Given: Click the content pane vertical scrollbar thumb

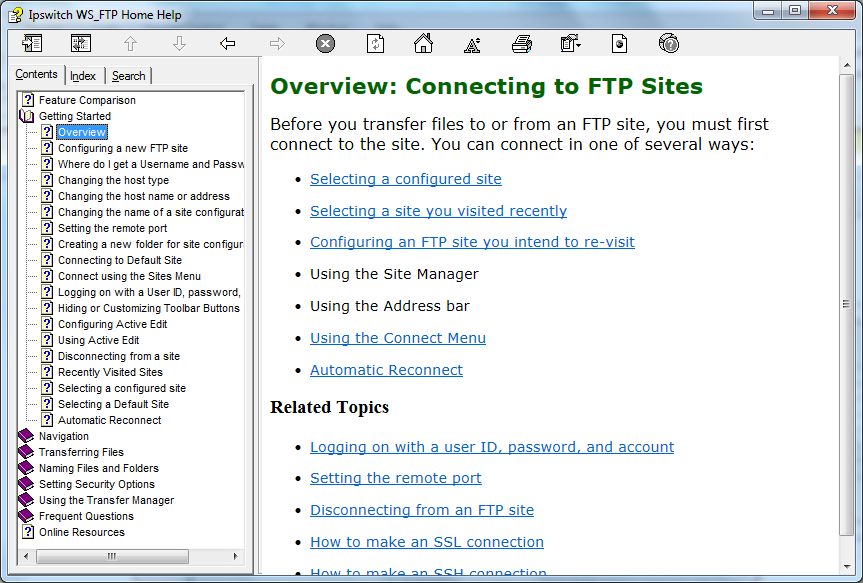Looking at the screenshot, I should click(x=846, y=304).
